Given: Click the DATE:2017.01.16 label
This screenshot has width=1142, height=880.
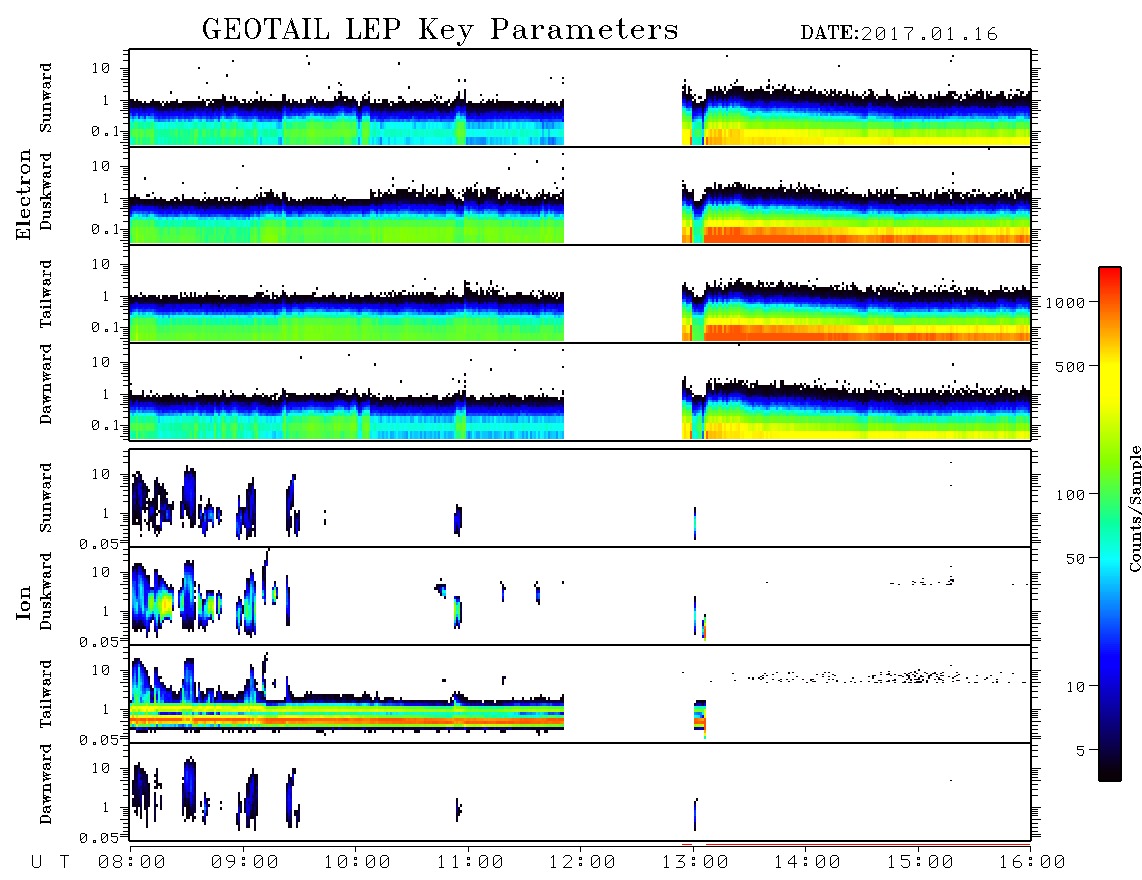Looking at the screenshot, I should 899,34.
